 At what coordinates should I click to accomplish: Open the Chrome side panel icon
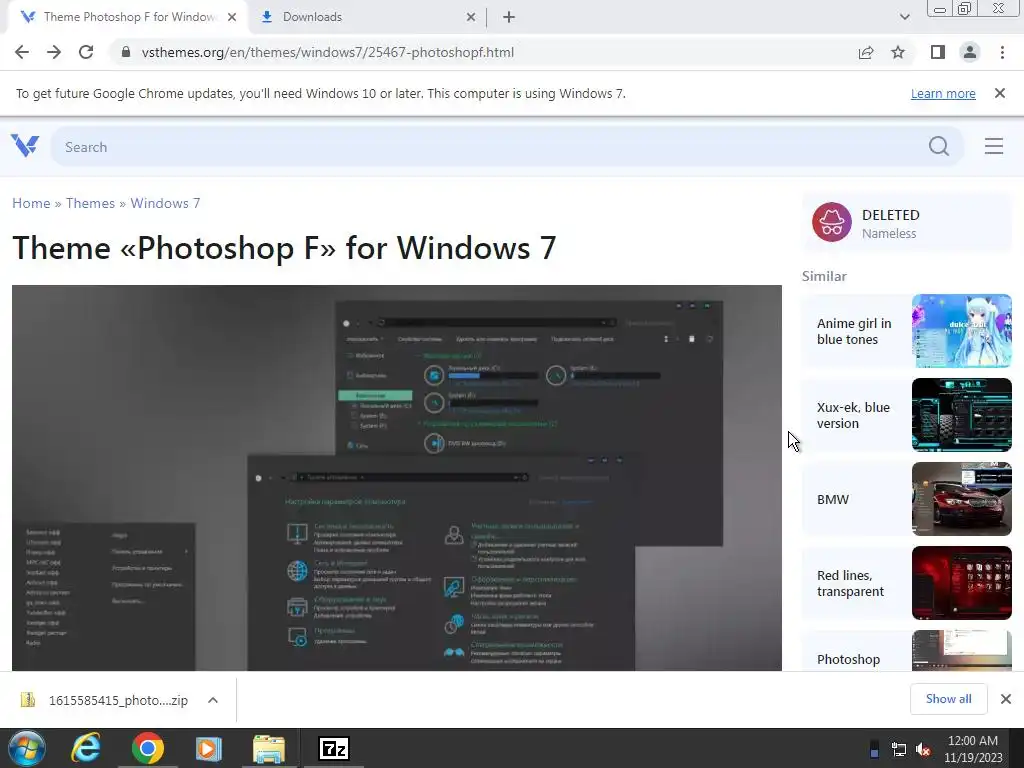(938, 52)
